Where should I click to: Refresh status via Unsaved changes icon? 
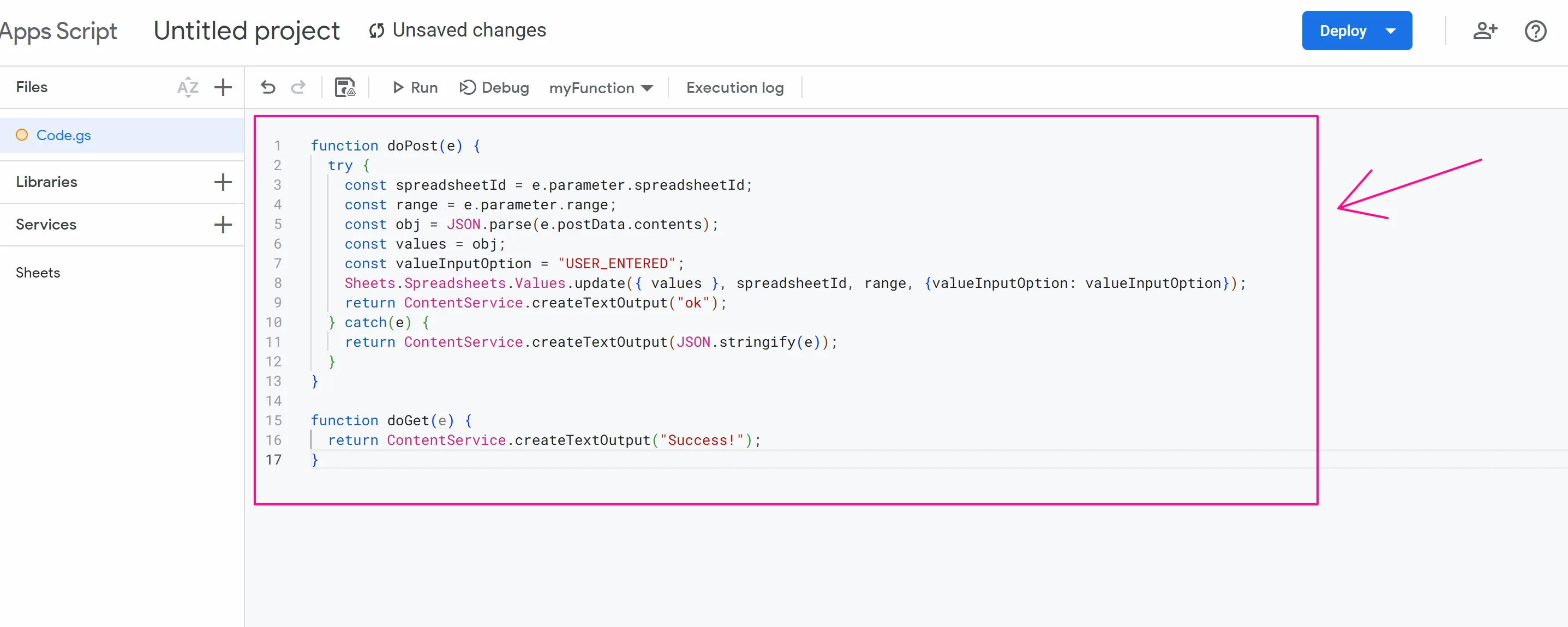tap(375, 30)
